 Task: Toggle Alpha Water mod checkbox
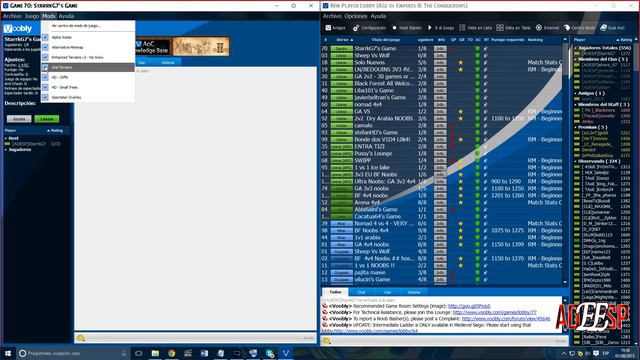point(45,37)
